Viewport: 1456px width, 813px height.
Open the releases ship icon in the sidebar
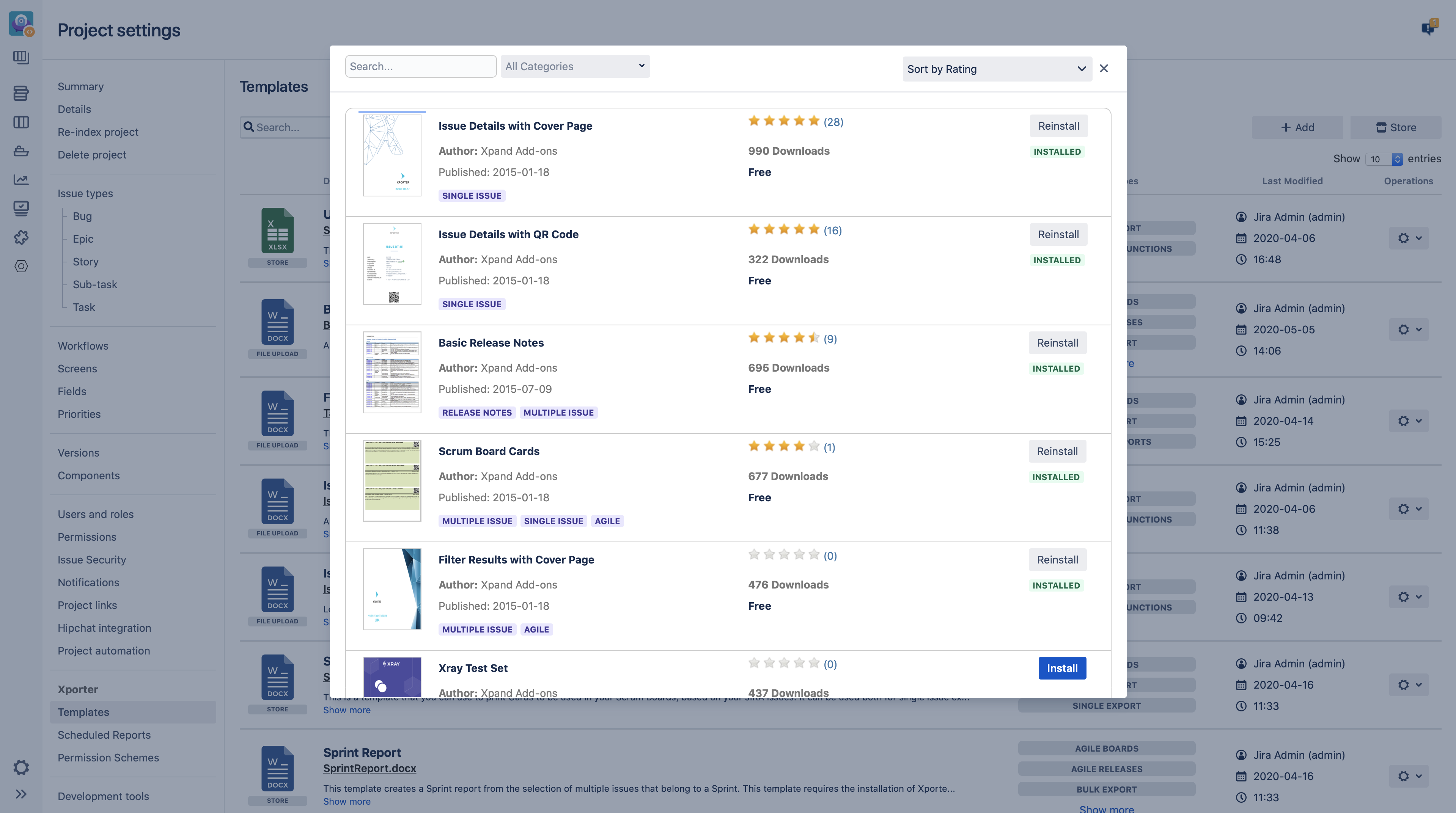click(21, 151)
